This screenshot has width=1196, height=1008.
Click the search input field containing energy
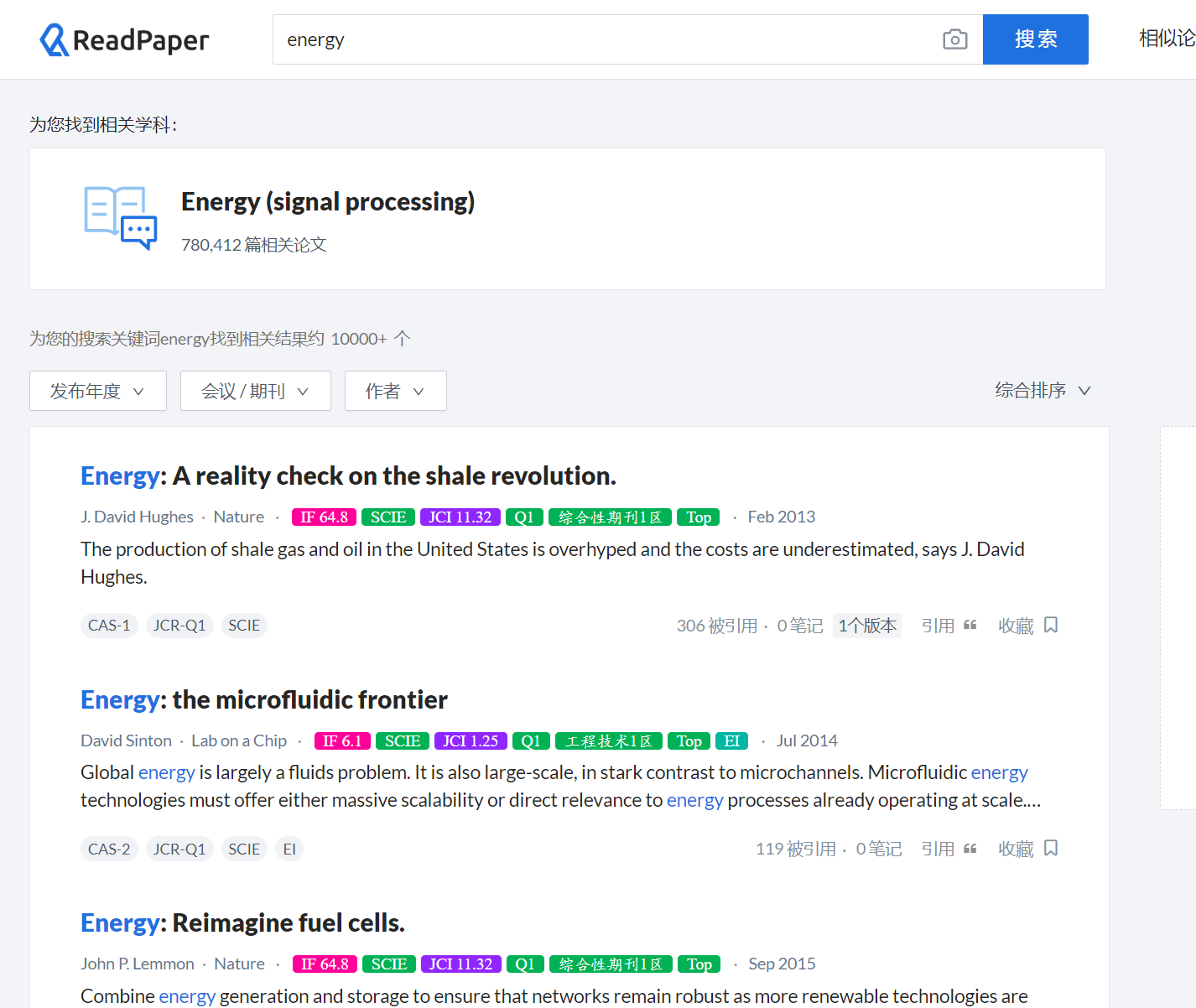pyautogui.click(x=604, y=39)
